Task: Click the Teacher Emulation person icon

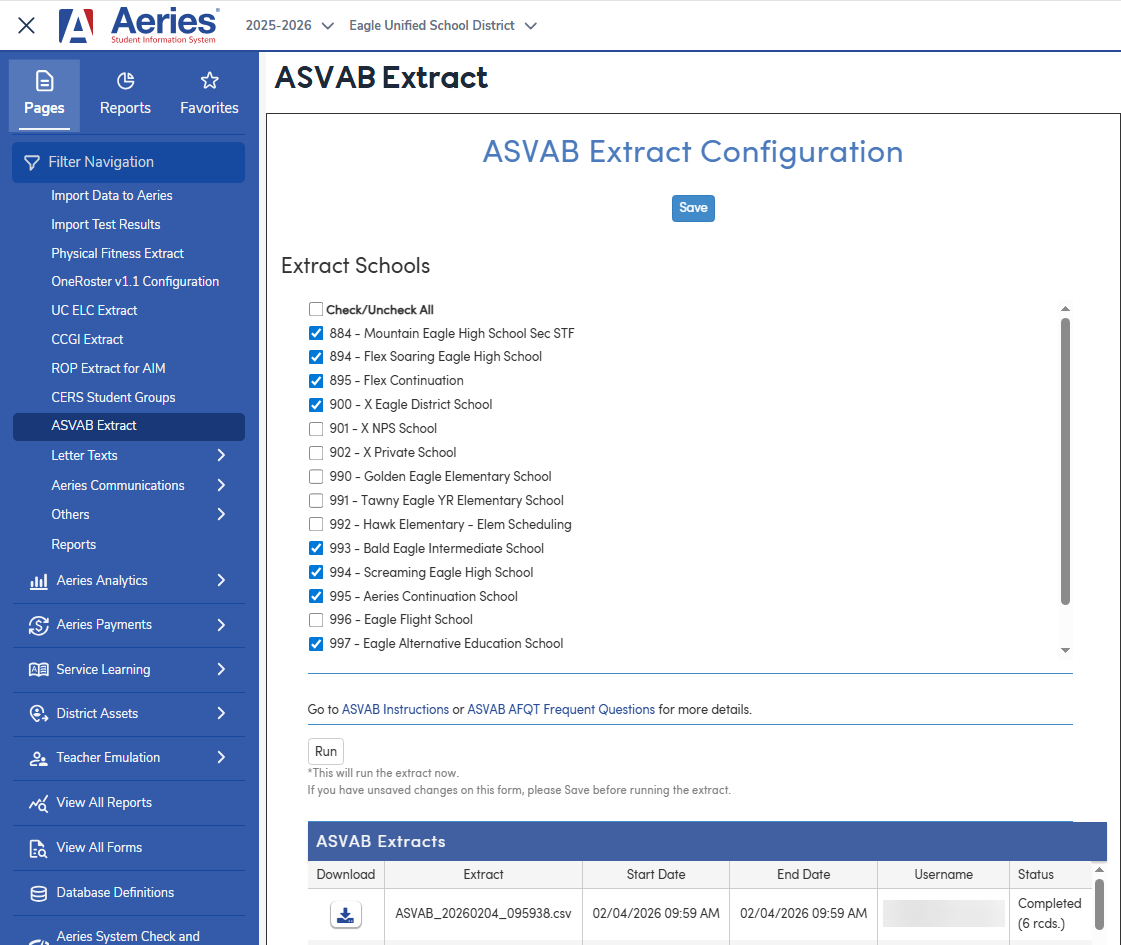Action: click(39, 758)
